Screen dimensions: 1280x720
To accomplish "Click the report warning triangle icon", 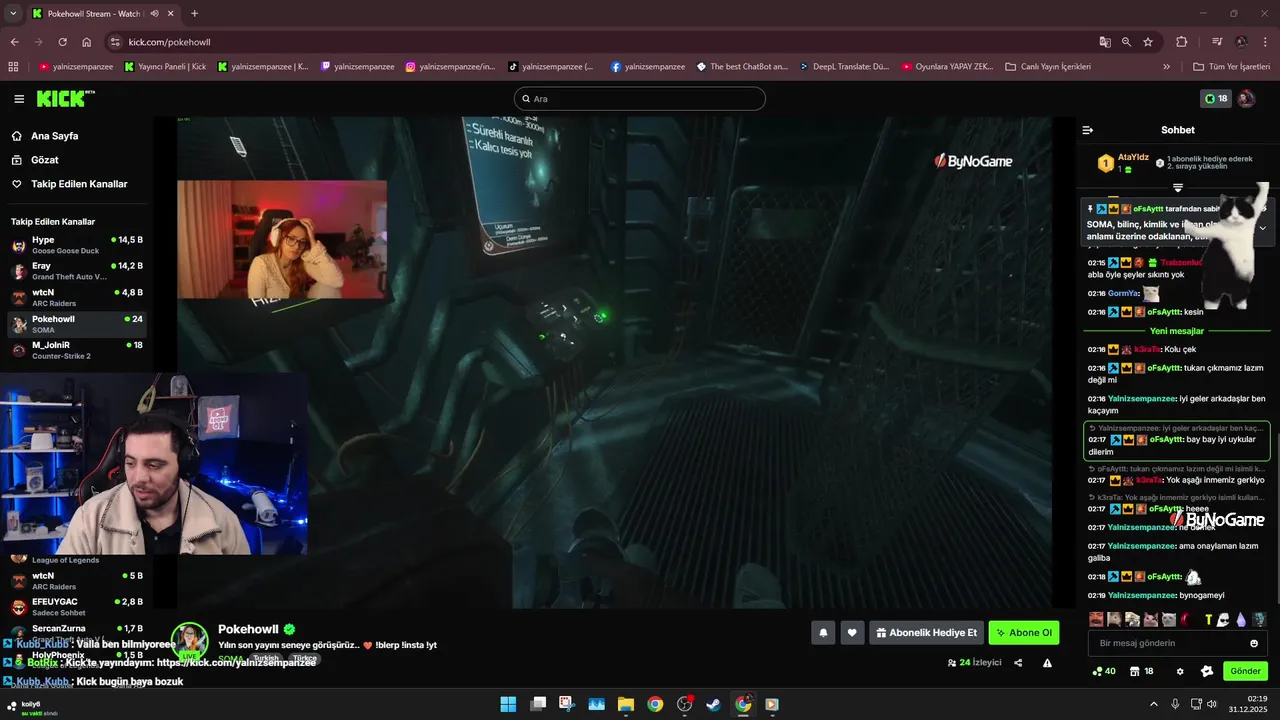I will 1047,663.
